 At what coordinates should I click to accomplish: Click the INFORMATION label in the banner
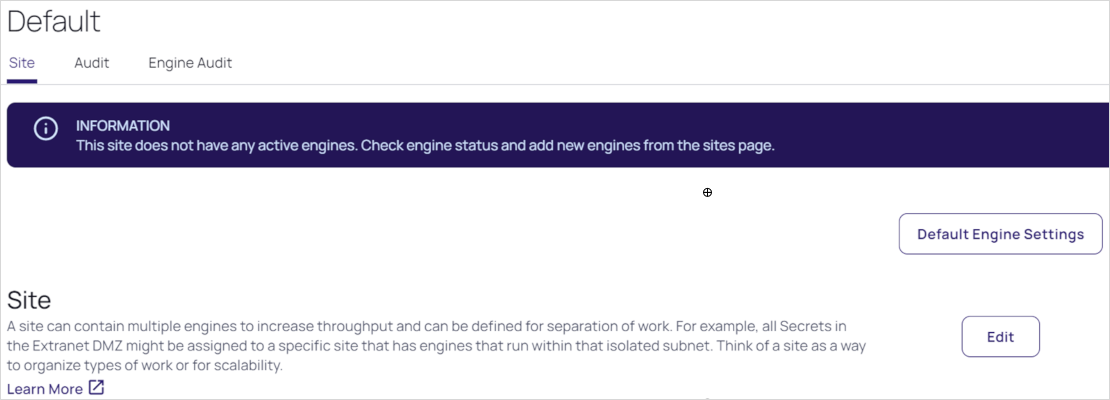pos(123,126)
